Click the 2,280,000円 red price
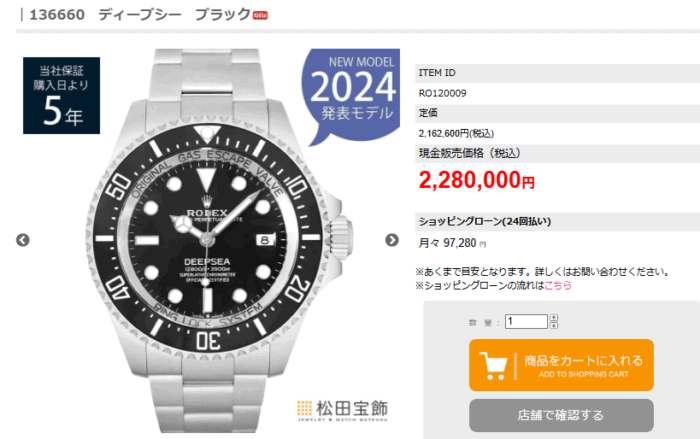The width and height of the screenshot is (700, 439). (476, 180)
